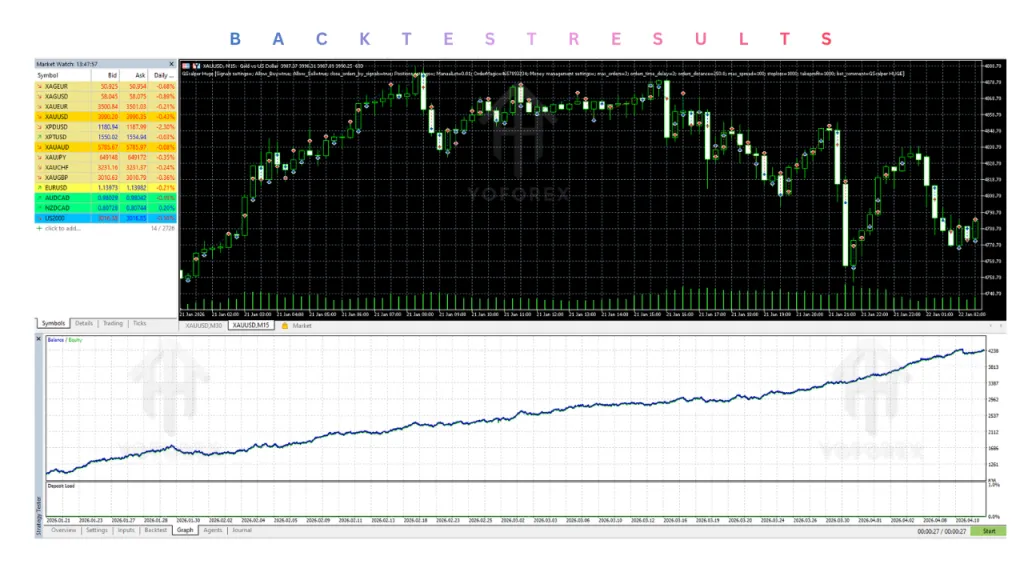Click the Ask column header
1024x576 pixels.
(x=134, y=76)
